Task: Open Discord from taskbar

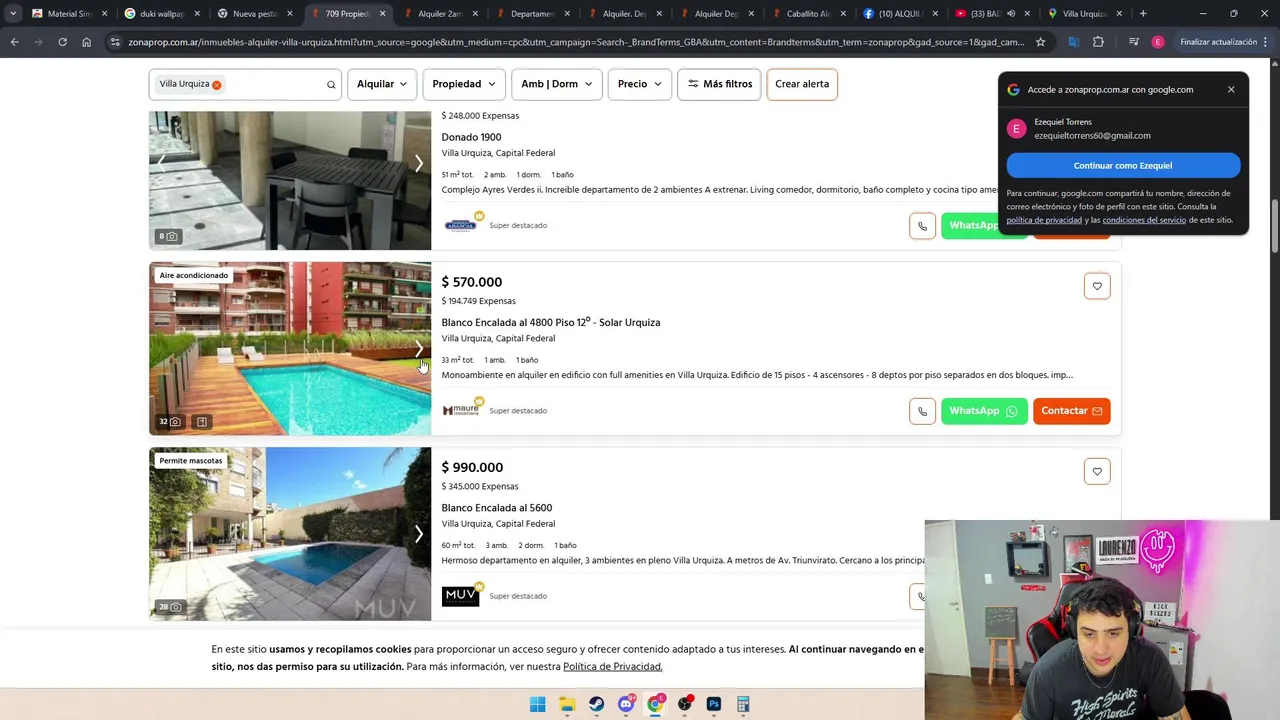Action: (x=626, y=704)
